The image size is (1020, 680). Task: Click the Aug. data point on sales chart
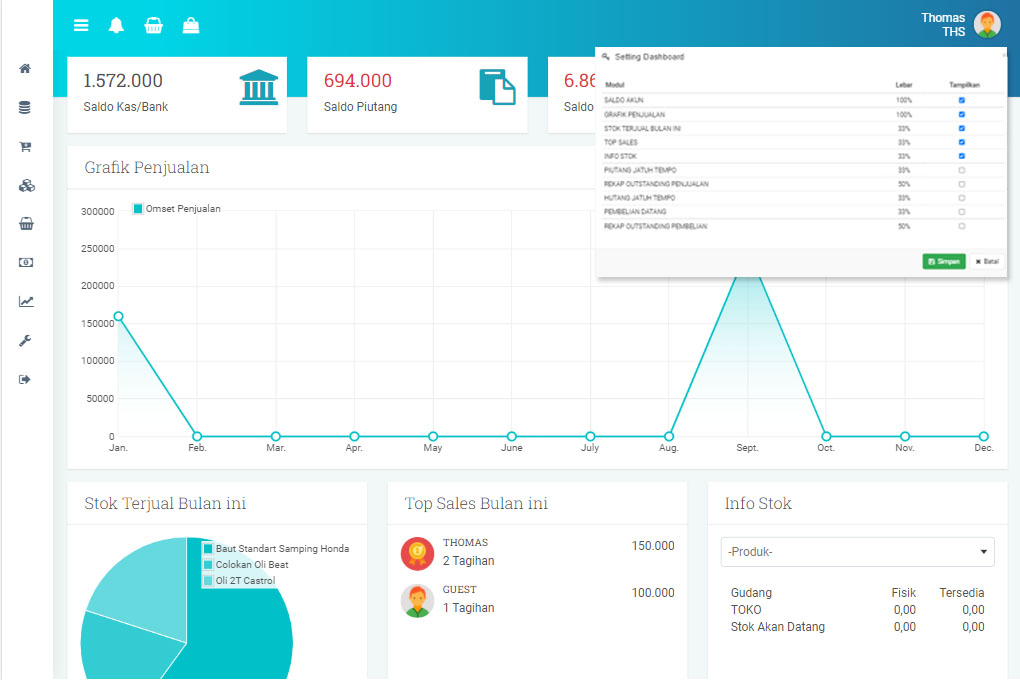coord(669,436)
